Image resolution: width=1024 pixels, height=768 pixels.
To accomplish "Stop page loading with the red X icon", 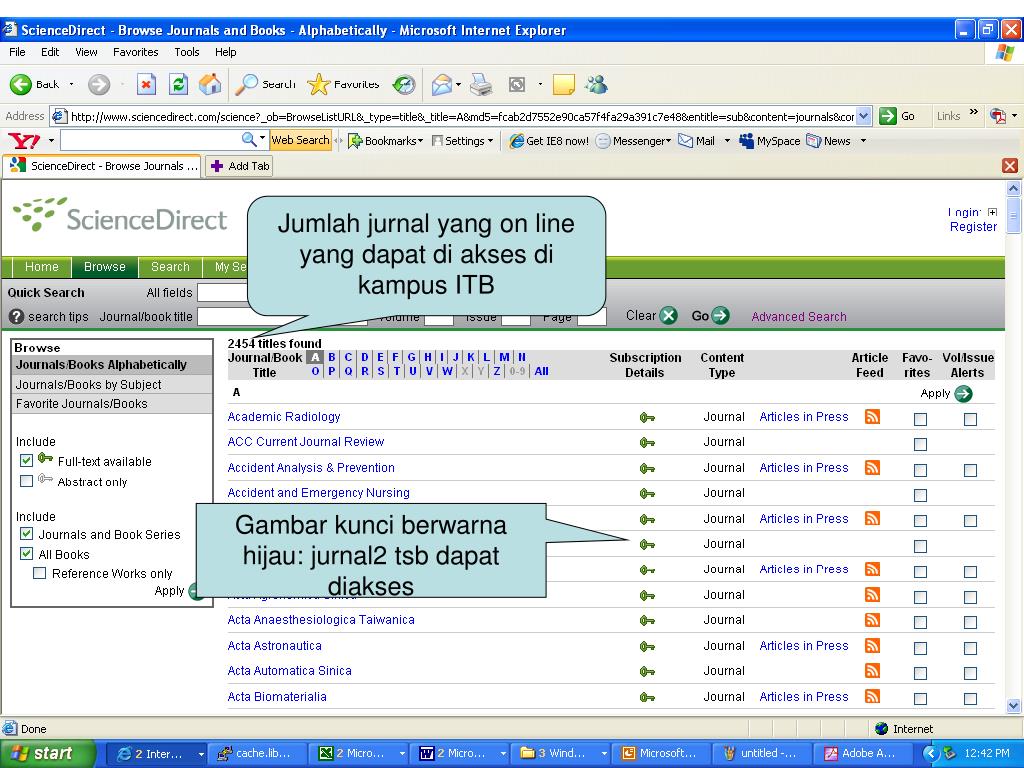I will coord(146,84).
